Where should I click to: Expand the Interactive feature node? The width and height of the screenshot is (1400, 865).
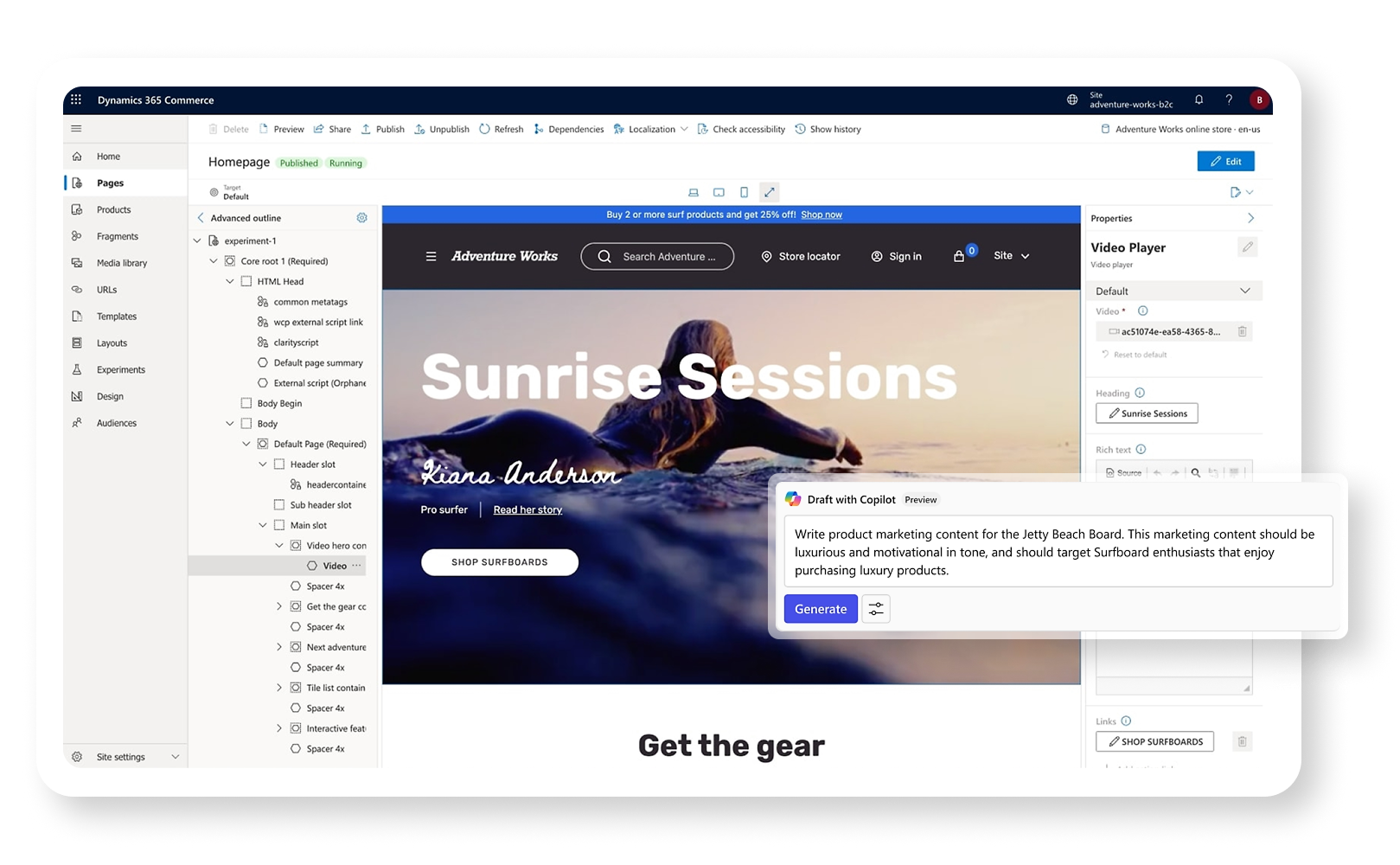279,728
